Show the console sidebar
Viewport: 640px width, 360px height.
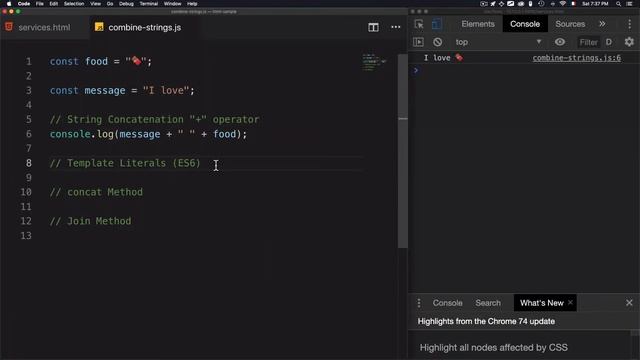(418, 42)
